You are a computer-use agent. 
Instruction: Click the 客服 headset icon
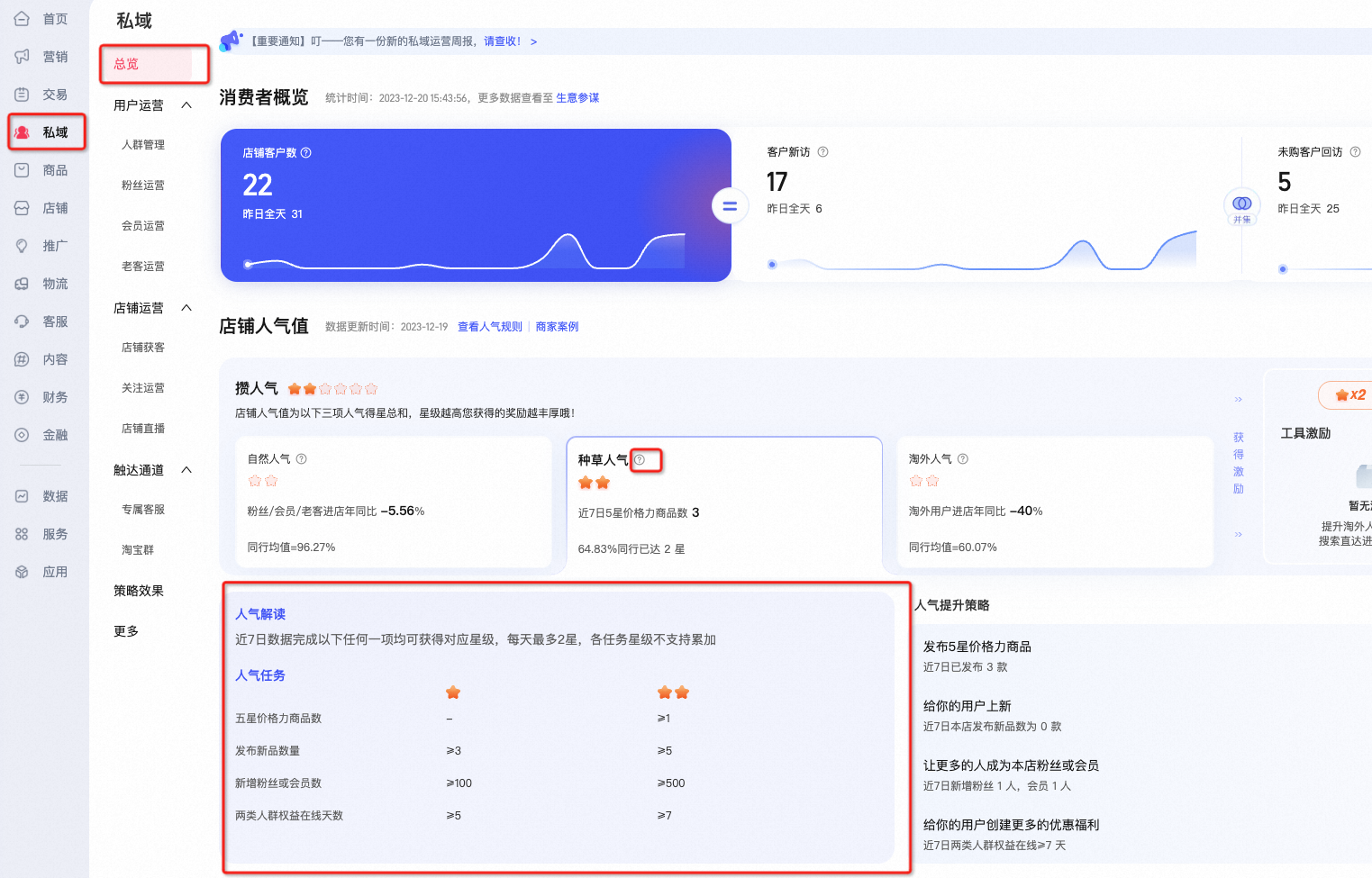22,321
